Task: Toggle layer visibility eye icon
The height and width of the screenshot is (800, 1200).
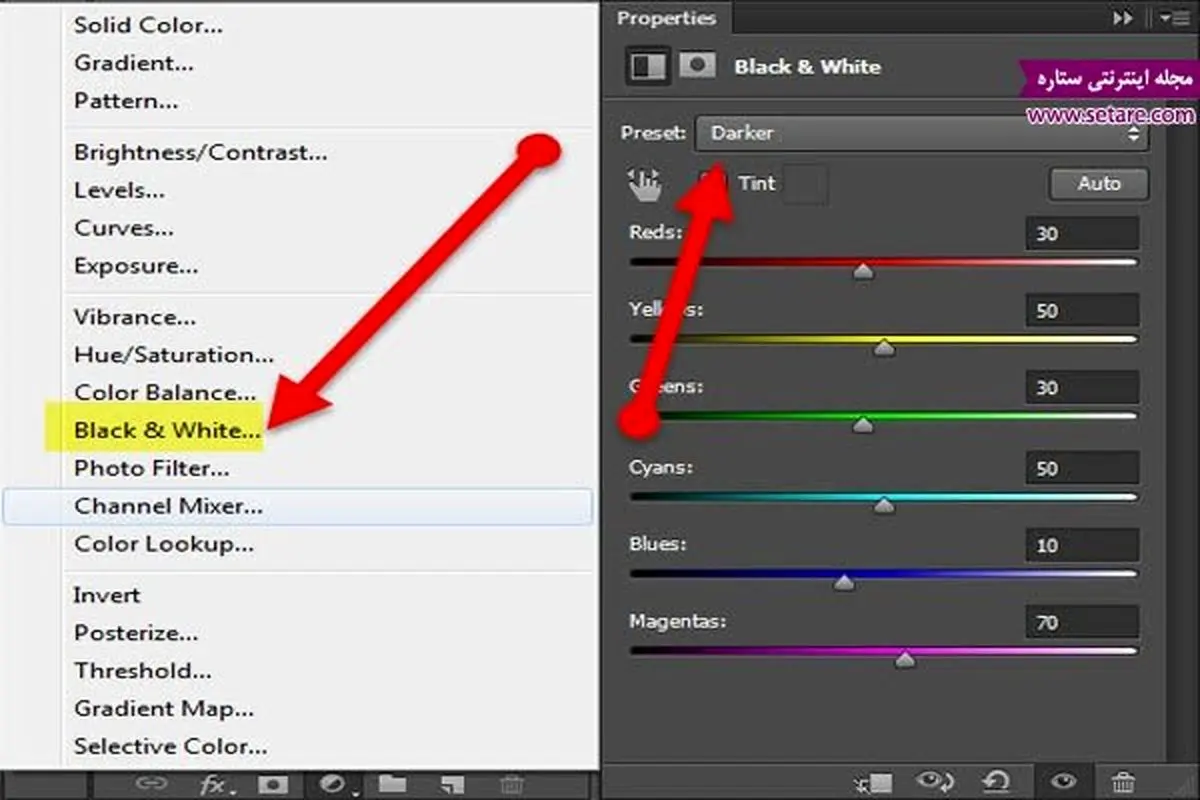Action: click(x=1063, y=782)
